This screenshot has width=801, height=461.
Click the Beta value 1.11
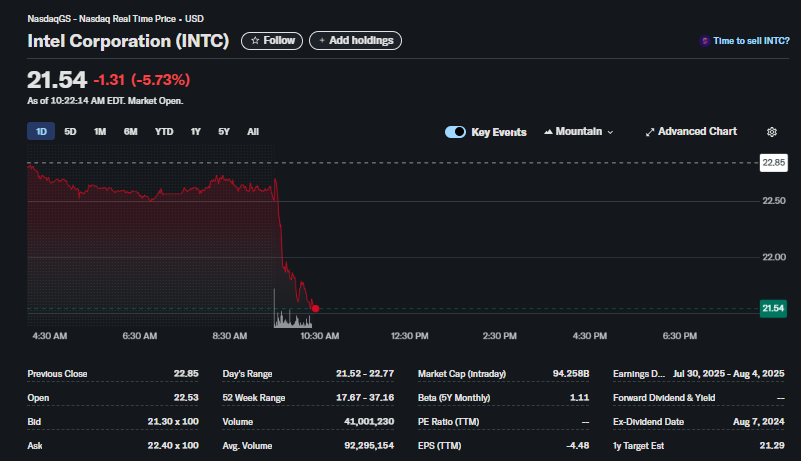[580, 398]
